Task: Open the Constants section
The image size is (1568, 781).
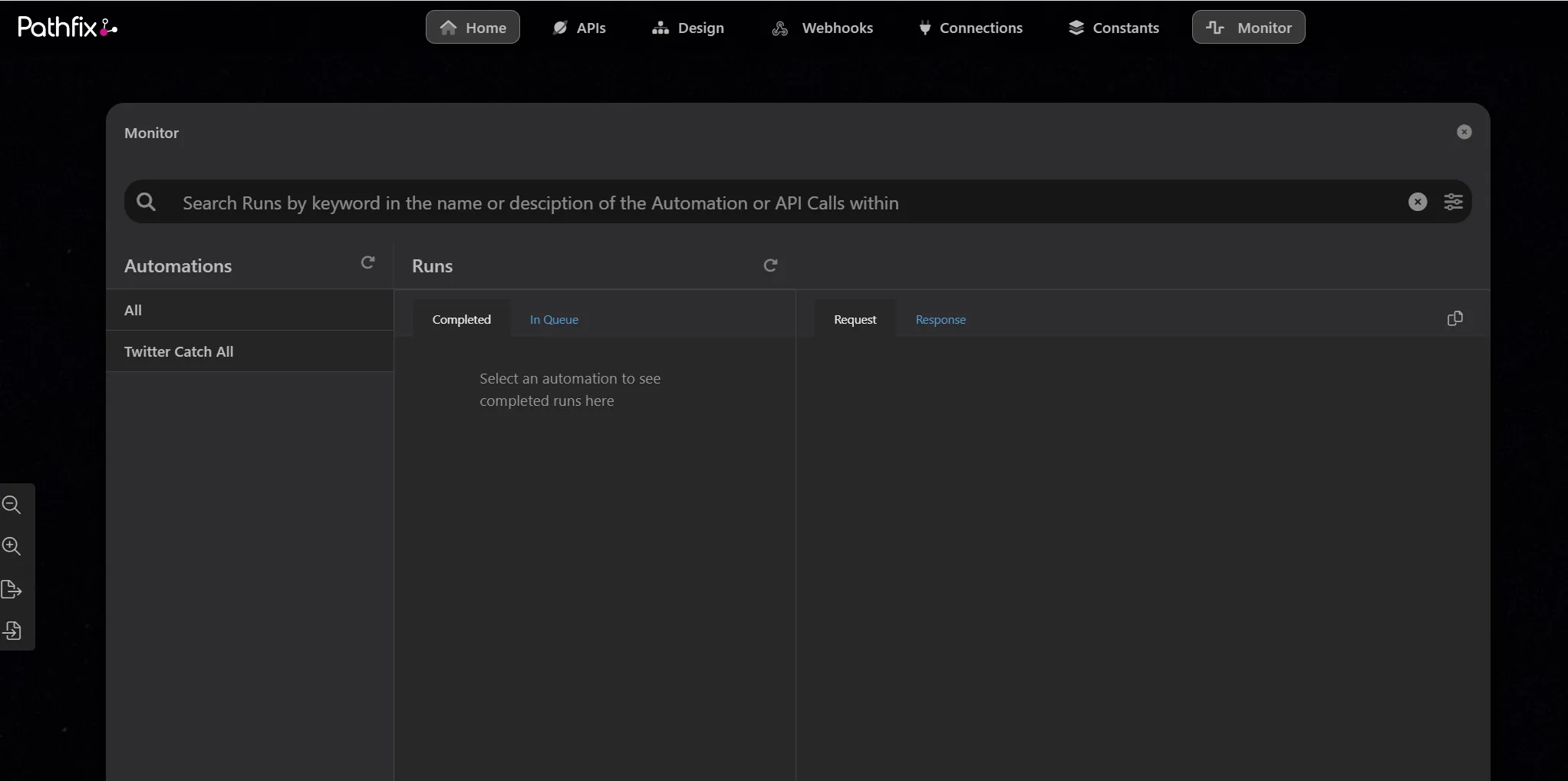Action: point(1114,28)
